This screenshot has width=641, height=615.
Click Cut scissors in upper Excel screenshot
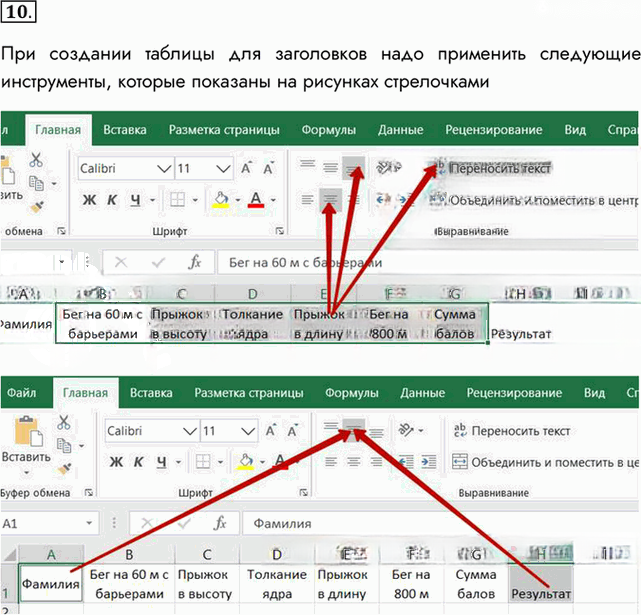pyautogui.click(x=36, y=159)
